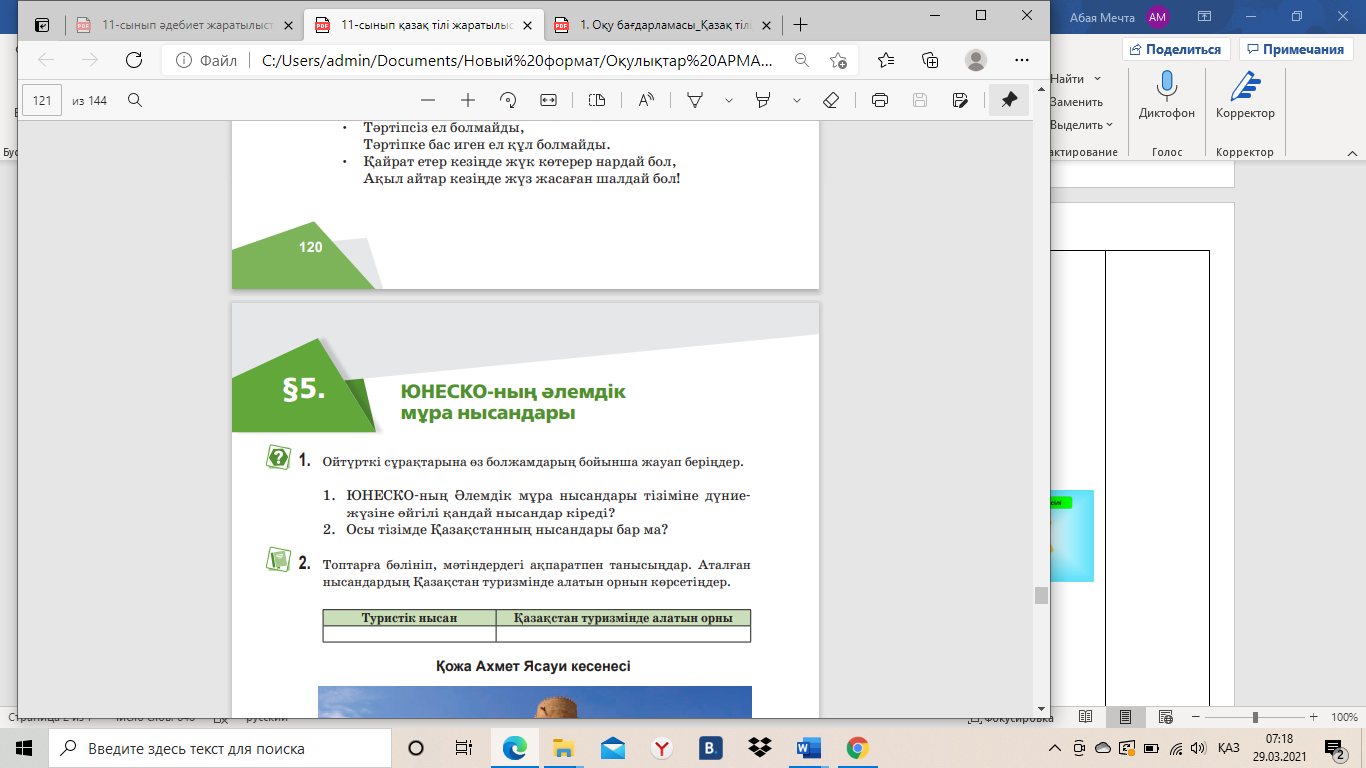This screenshot has width=1366, height=768.
Task: Go back to the previous page
Action: [46, 60]
